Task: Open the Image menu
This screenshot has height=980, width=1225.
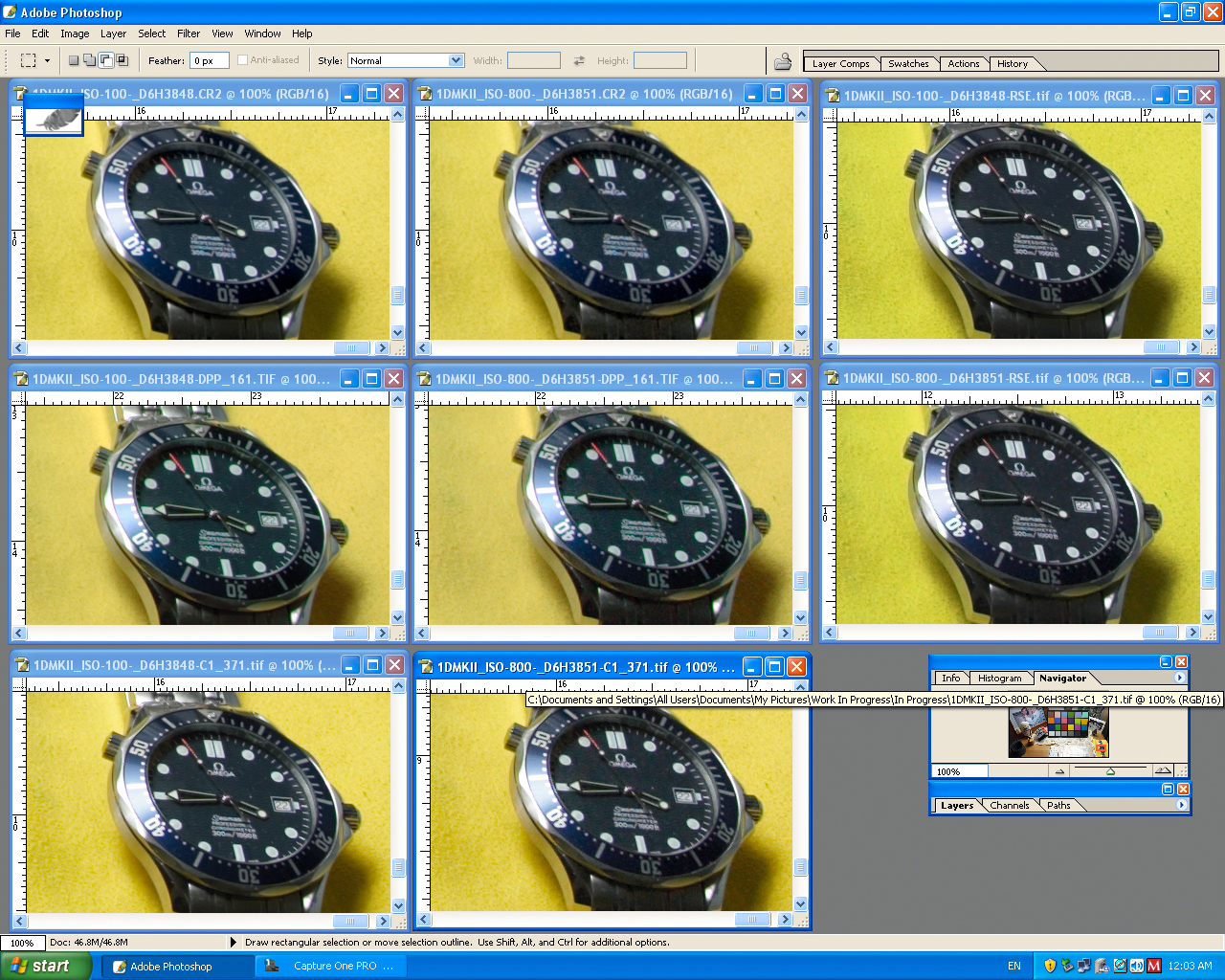Action: [75, 33]
